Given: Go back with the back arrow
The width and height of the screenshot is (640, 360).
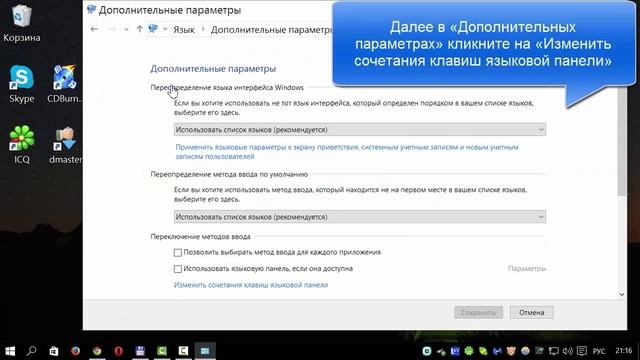Looking at the screenshot, I should [x=94, y=29].
